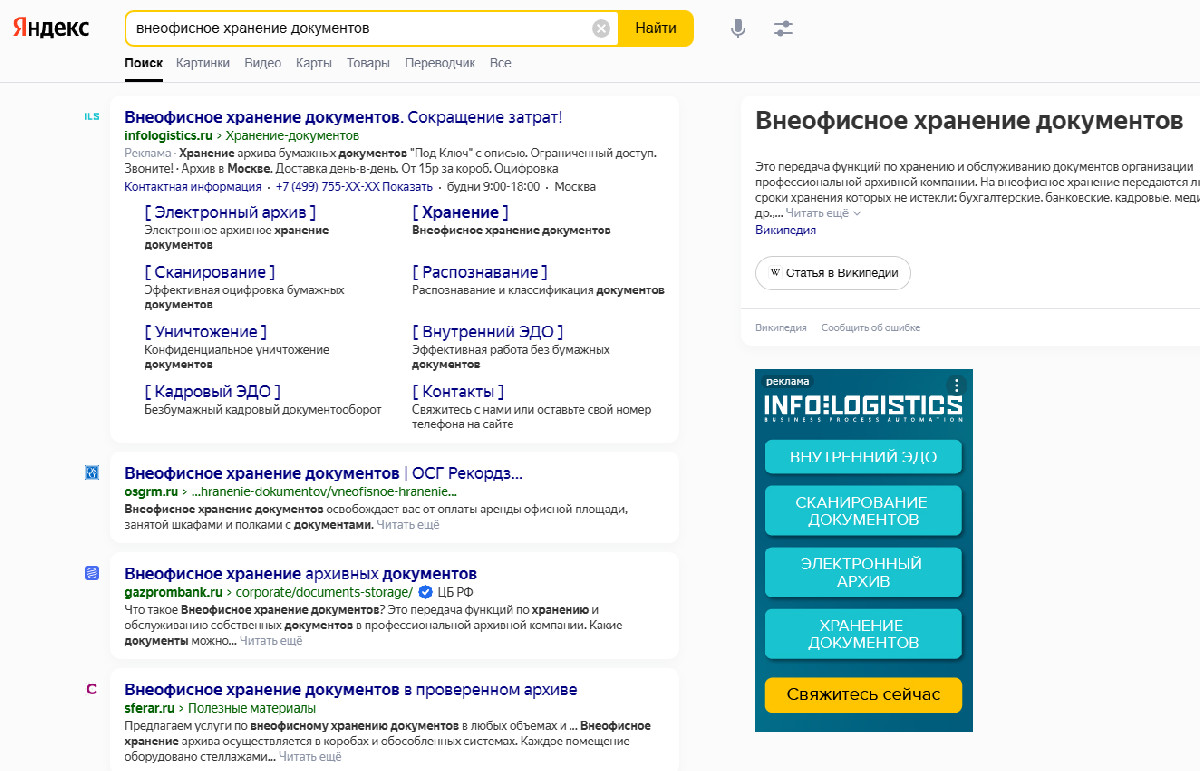Open the gray Википедия footer link
This screenshot has width=1200, height=771.
(x=781, y=328)
